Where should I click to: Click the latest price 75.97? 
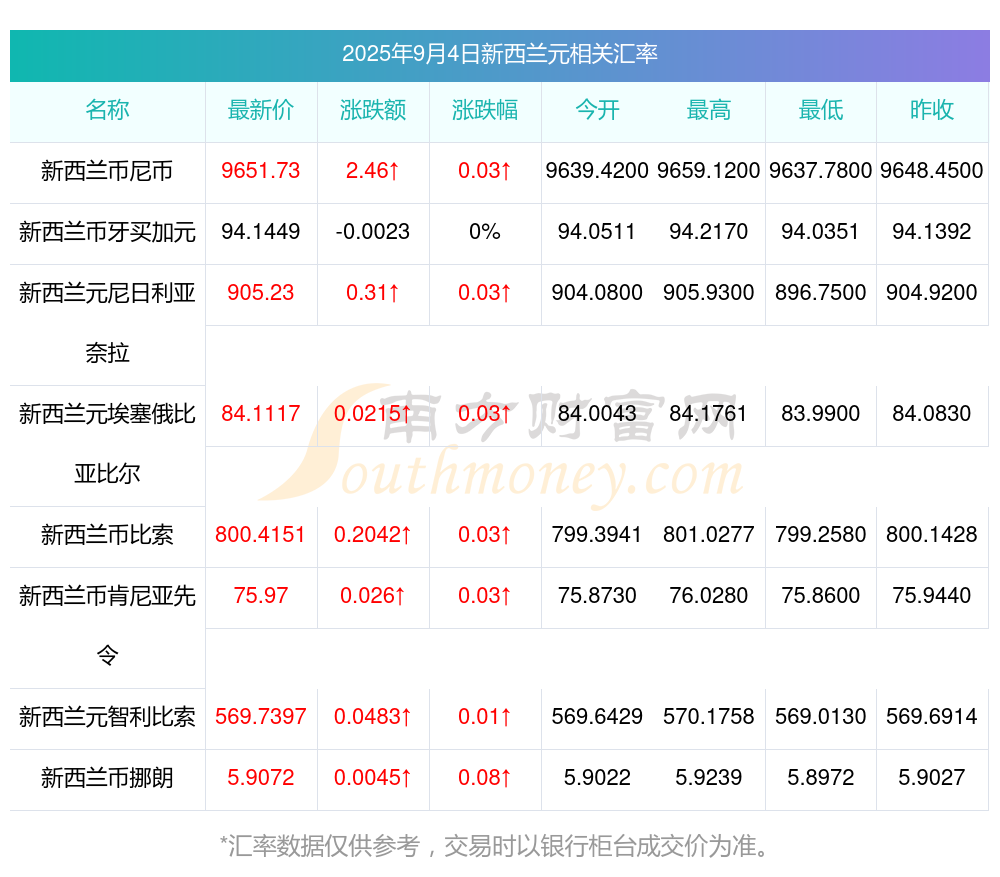(x=261, y=596)
